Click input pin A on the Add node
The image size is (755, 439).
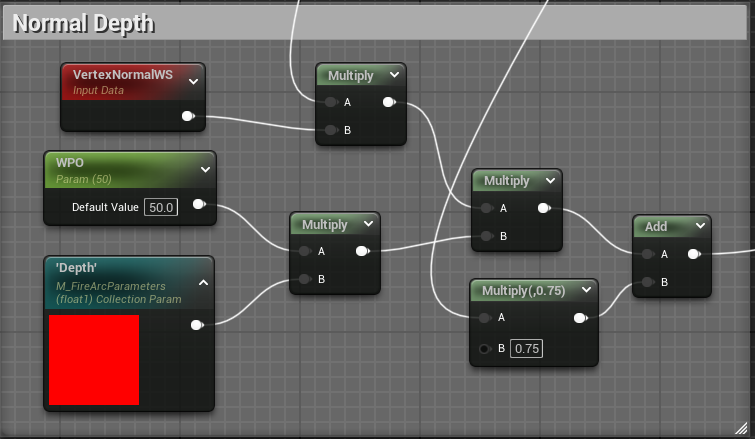coord(647,255)
